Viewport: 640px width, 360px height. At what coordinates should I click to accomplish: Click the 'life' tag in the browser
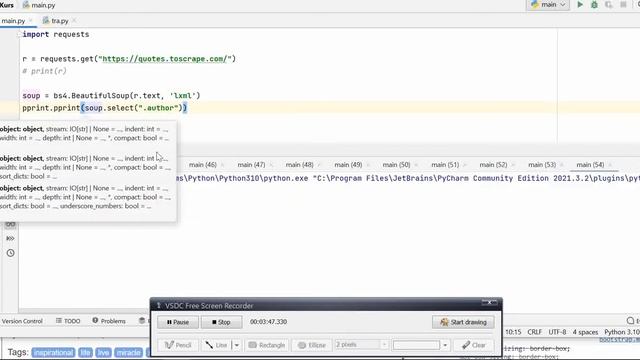point(85,352)
